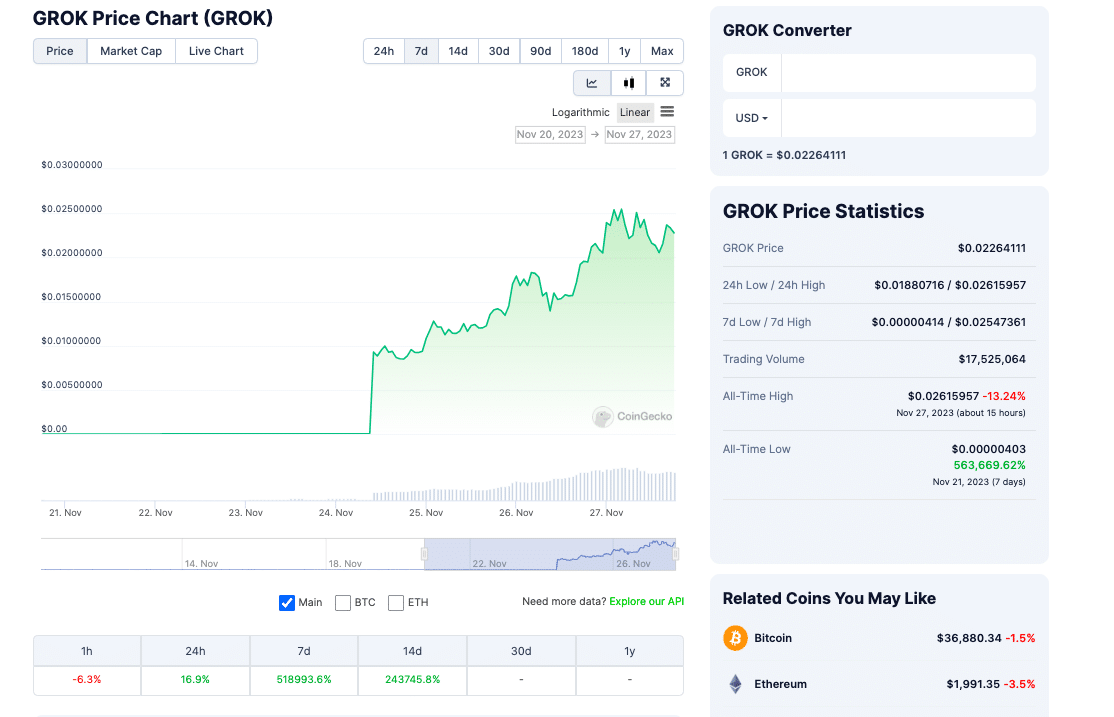Click the 24h change value 16.9%

pyautogui.click(x=195, y=680)
